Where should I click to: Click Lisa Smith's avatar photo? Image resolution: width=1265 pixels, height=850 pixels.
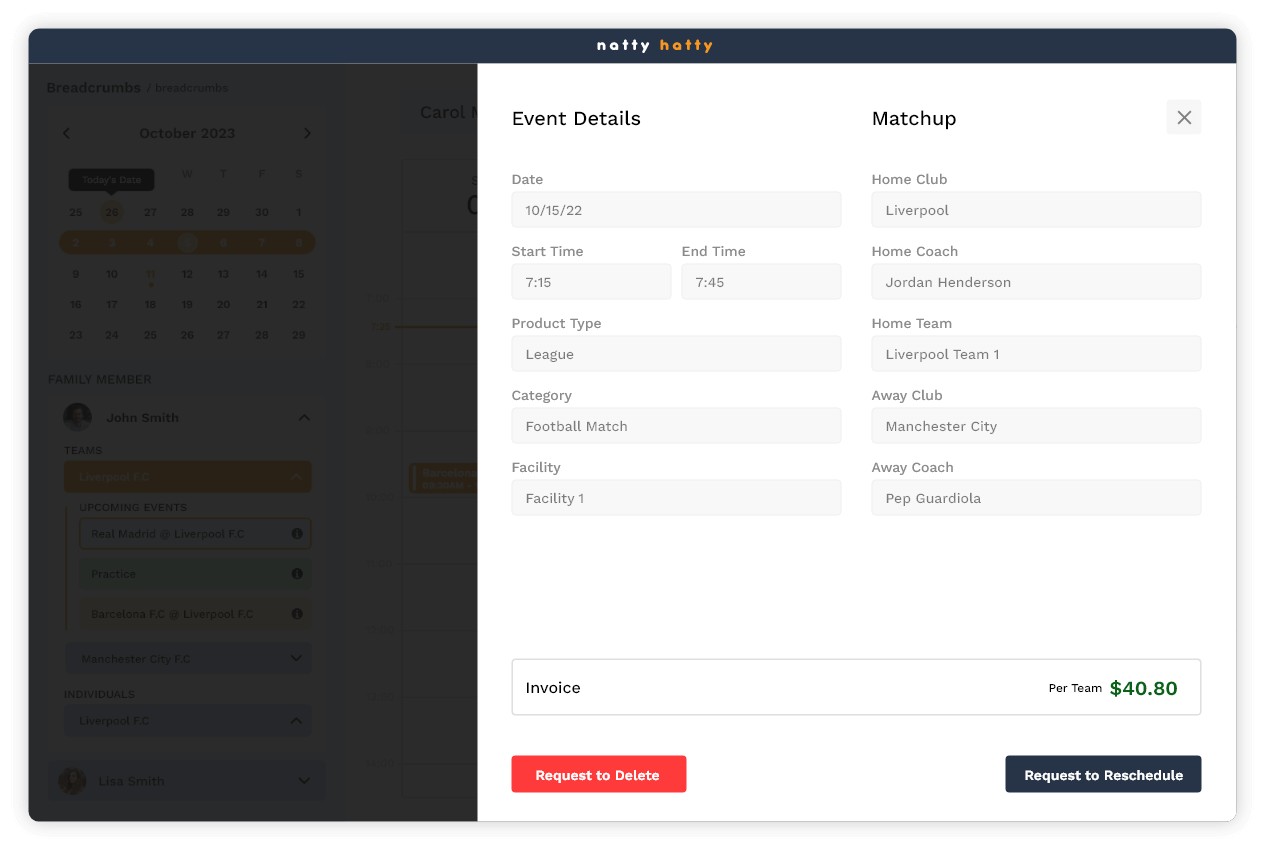71,780
